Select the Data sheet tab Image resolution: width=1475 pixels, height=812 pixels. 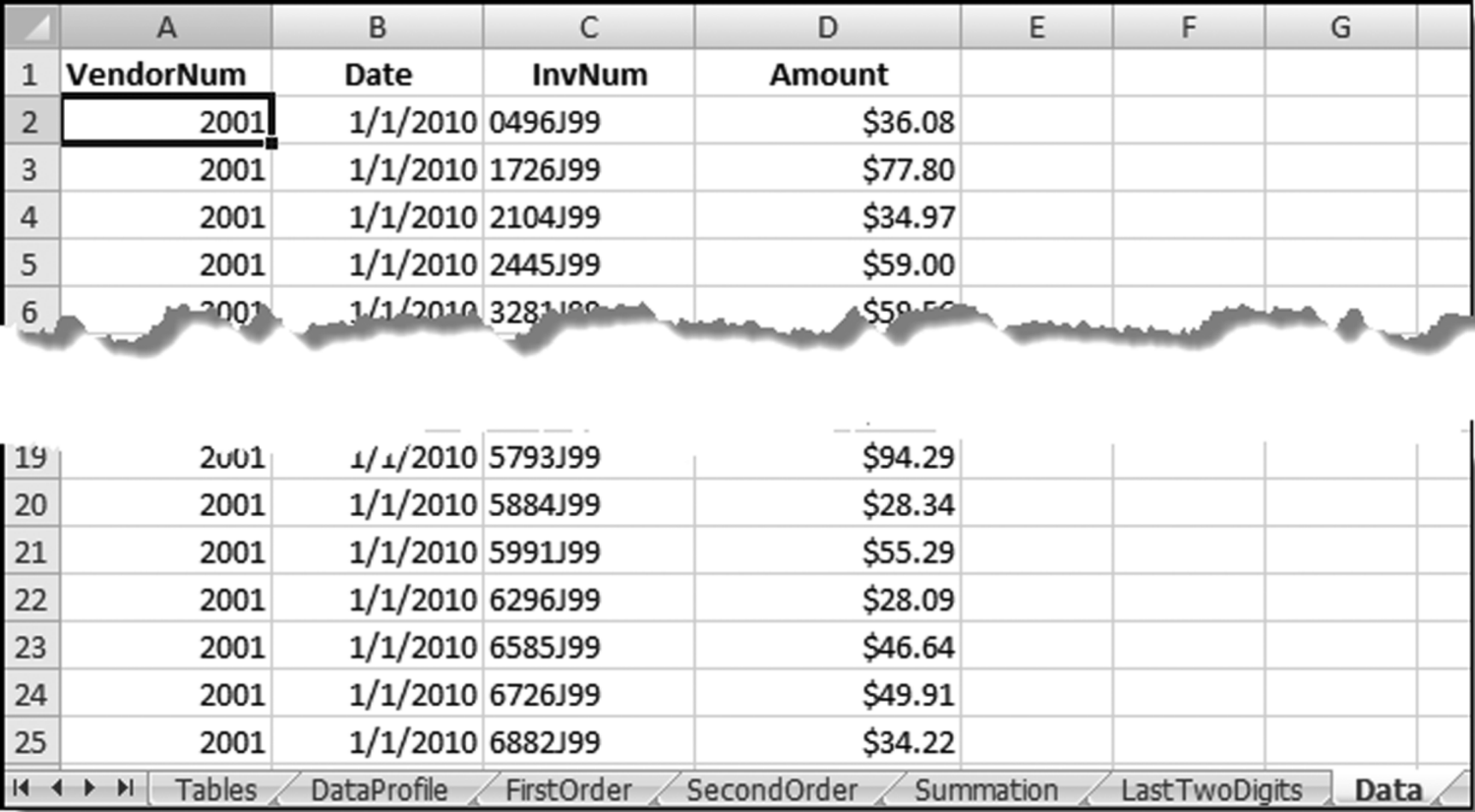1388,790
